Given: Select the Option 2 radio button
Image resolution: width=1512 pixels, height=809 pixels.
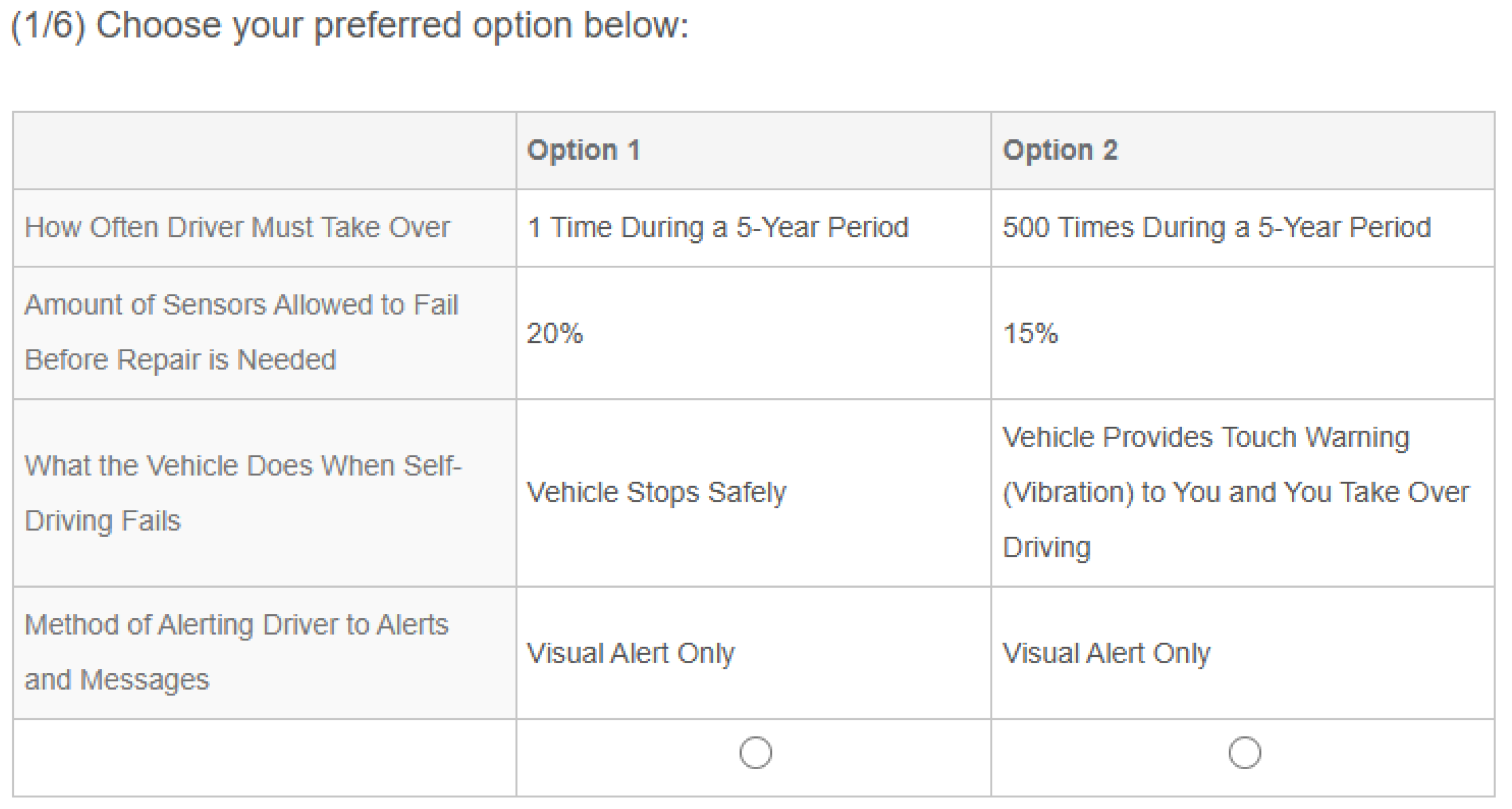Looking at the screenshot, I should (x=1244, y=752).
